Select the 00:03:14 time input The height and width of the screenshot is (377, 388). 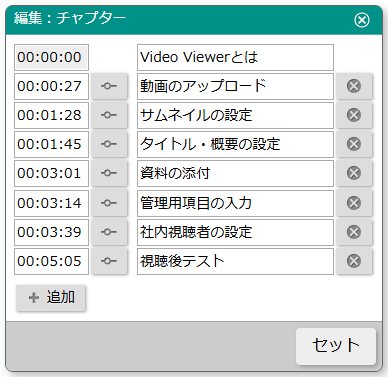click(x=51, y=203)
